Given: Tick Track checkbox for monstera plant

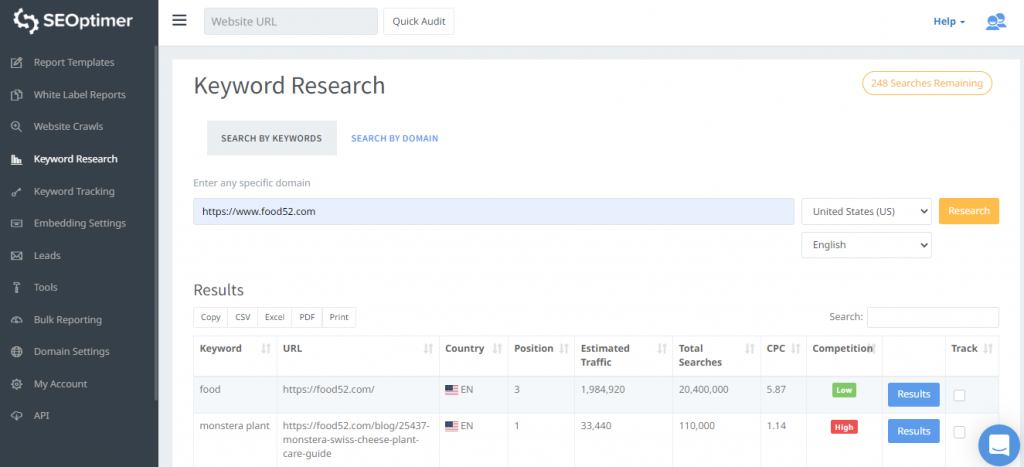Looking at the screenshot, I should [959, 432].
